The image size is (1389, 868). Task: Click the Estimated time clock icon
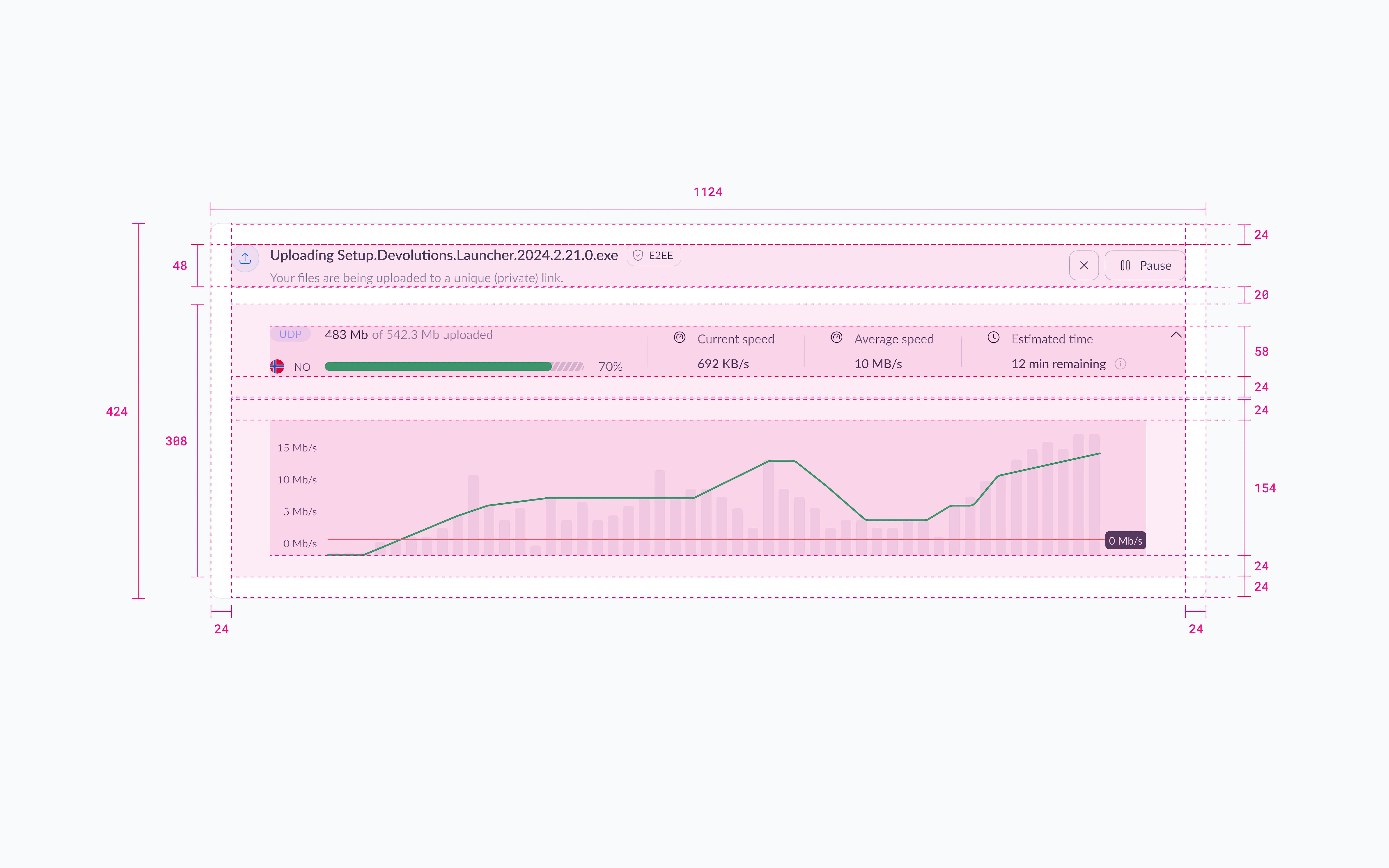[x=993, y=338]
